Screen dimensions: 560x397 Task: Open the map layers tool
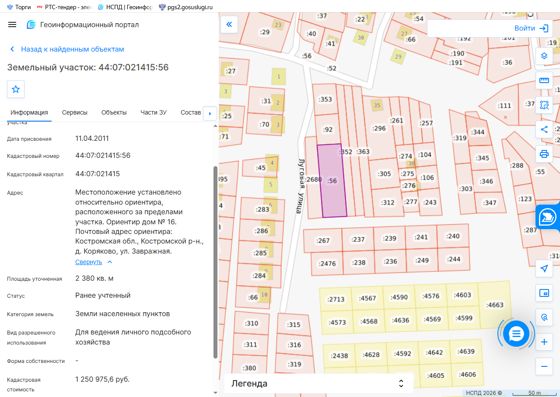(544, 56)
